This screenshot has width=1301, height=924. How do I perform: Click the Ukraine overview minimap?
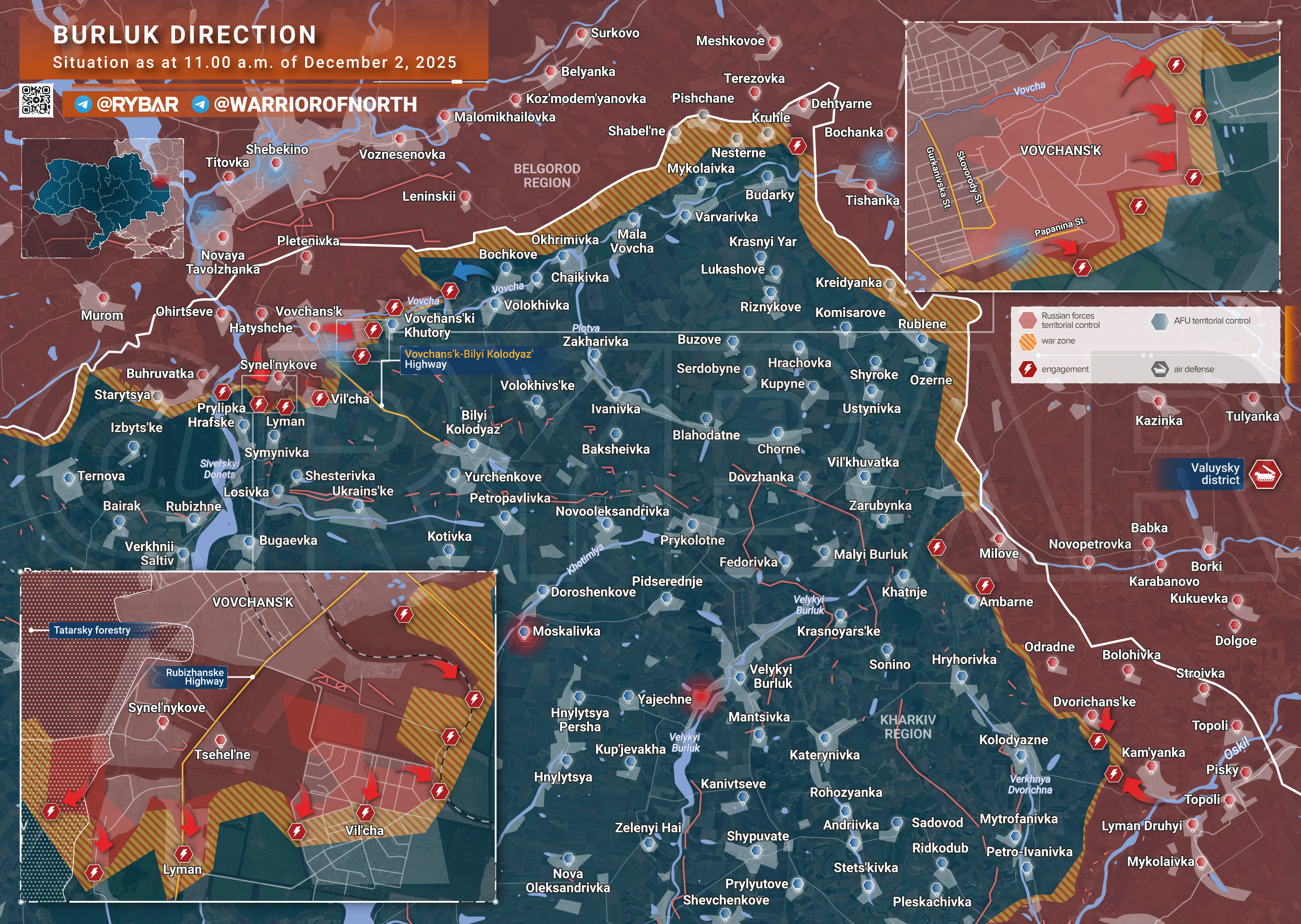(x=102, y=198)
